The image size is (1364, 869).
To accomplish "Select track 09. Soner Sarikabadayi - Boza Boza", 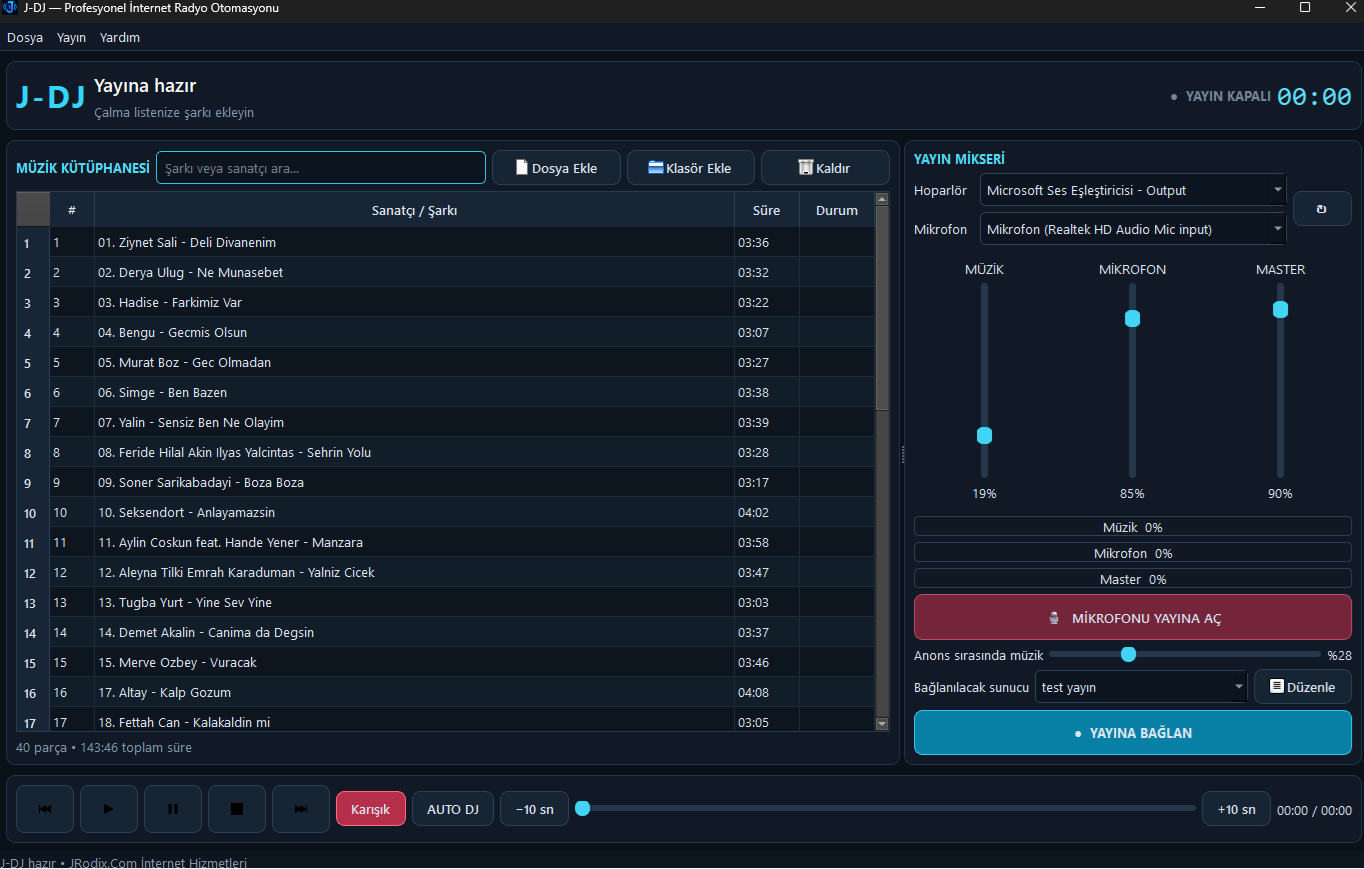I will tap(414, 482).
